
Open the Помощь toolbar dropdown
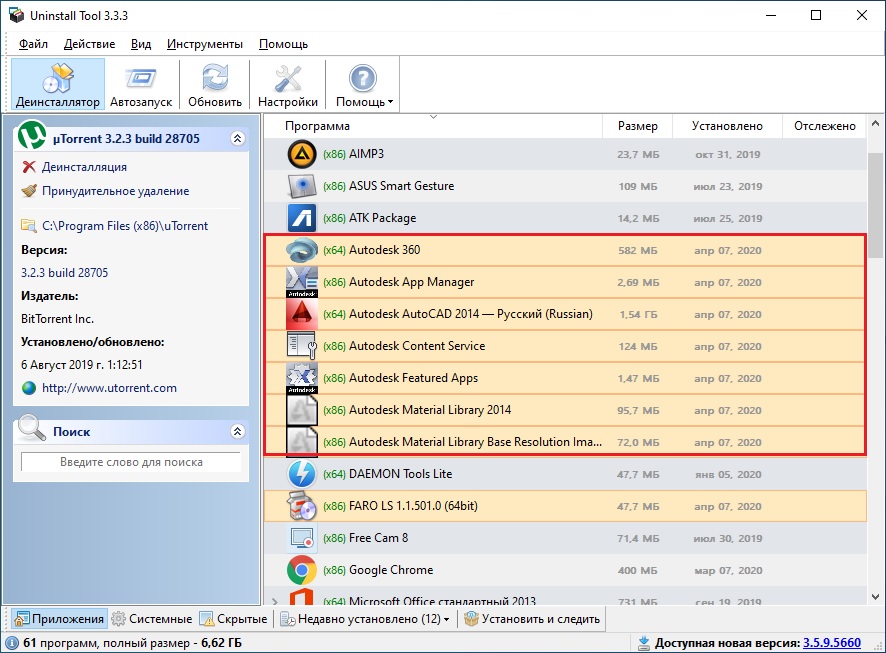pyautogui.click(x=363, y=84)
